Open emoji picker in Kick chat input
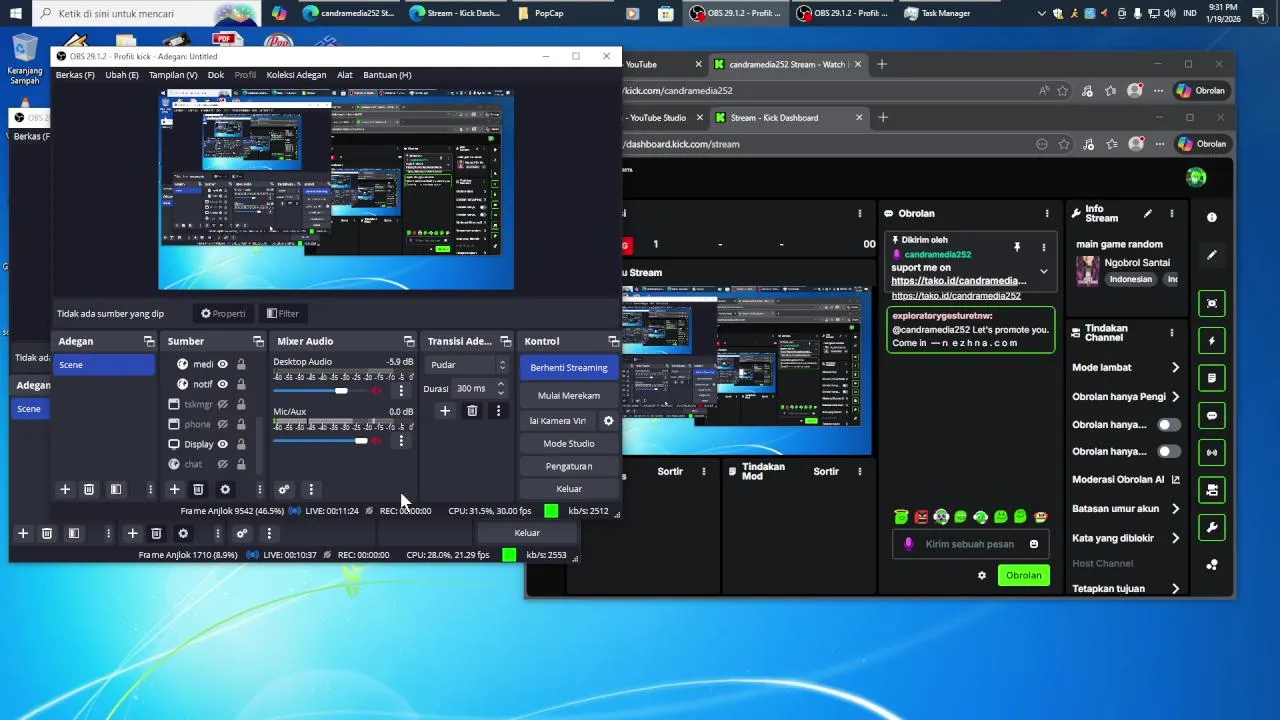 1034,544
